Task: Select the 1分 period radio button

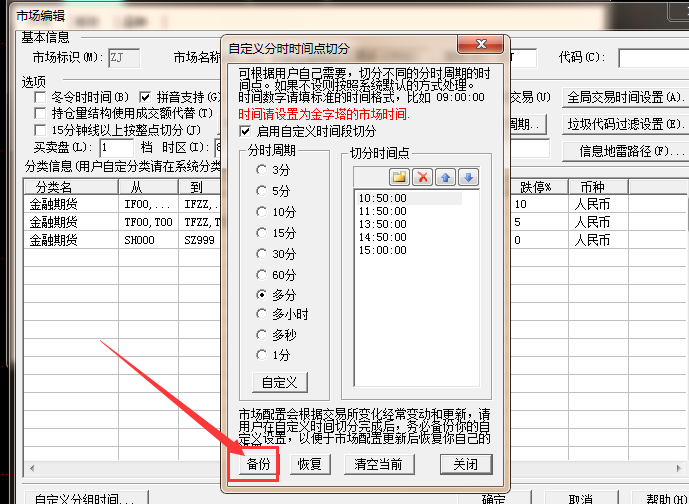Action: pyautogui.click(x=263, y=357)
